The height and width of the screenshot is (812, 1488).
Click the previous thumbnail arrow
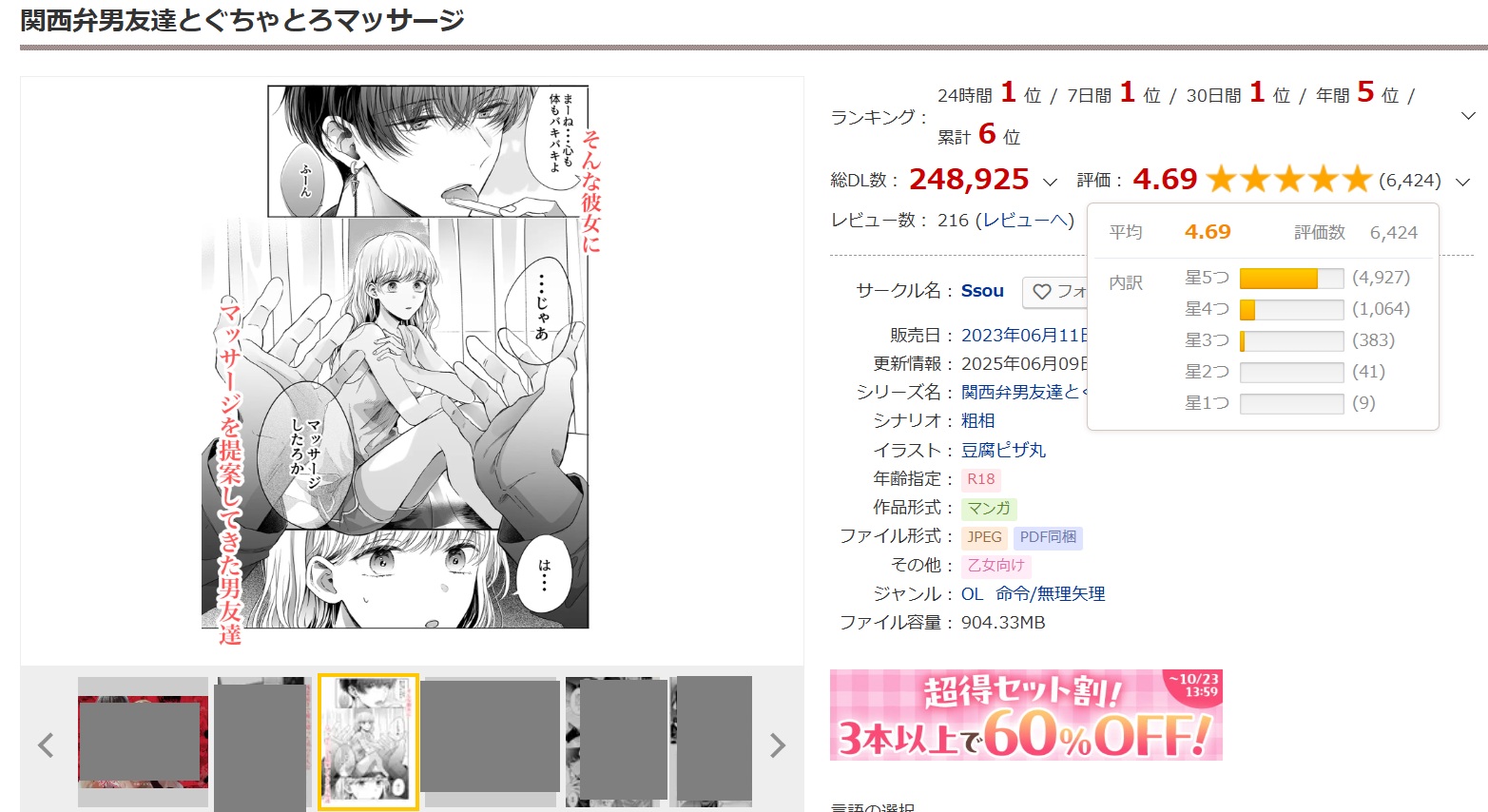(x=46, y=745)
